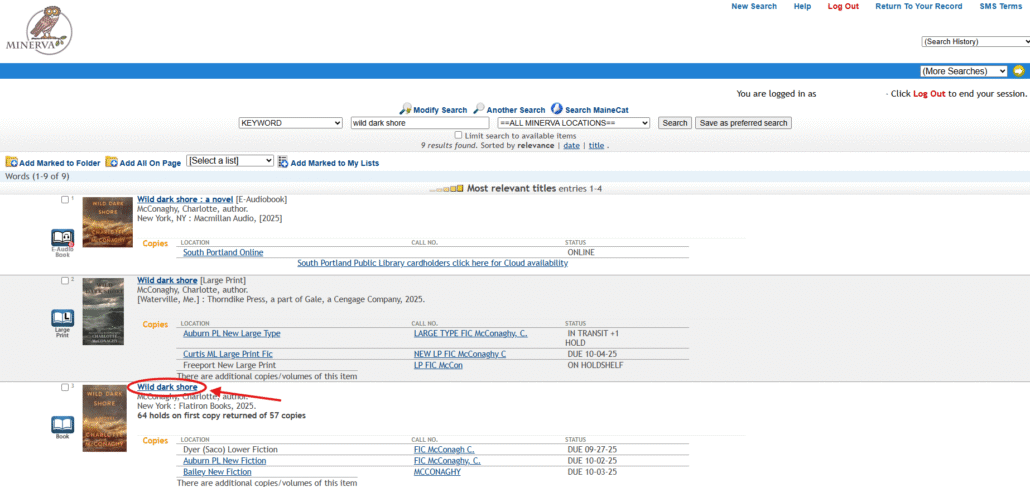The width and height of the screenshot is (1030, 487).
Task: Click the Save as preferred search button
Action: click(x=743, y=123)
